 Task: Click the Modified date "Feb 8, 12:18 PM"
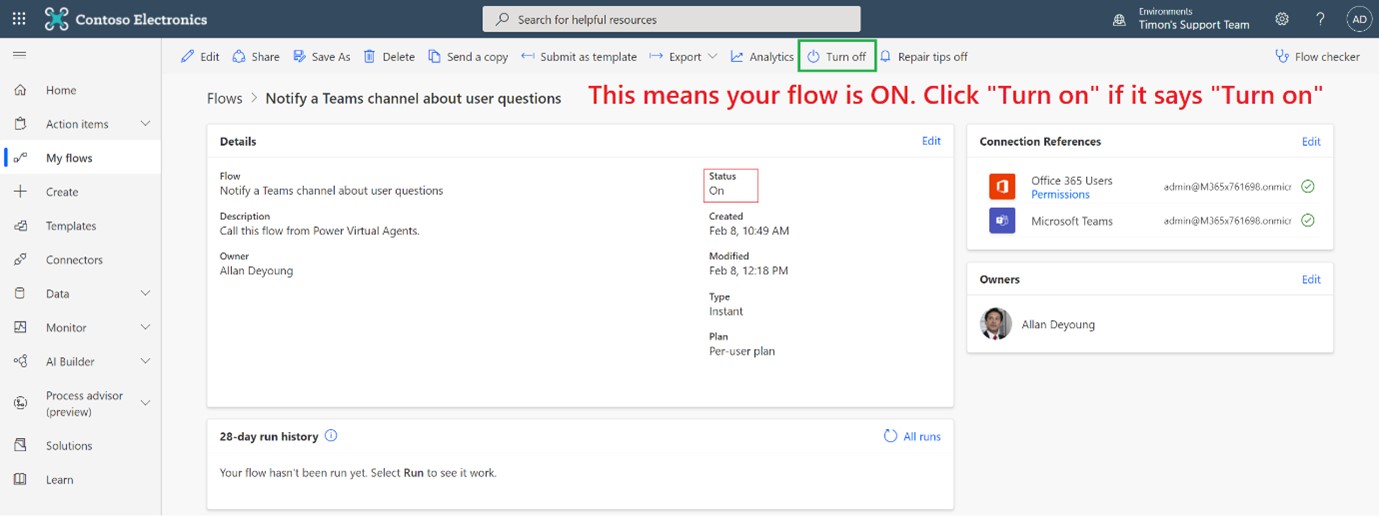[748, 271]
